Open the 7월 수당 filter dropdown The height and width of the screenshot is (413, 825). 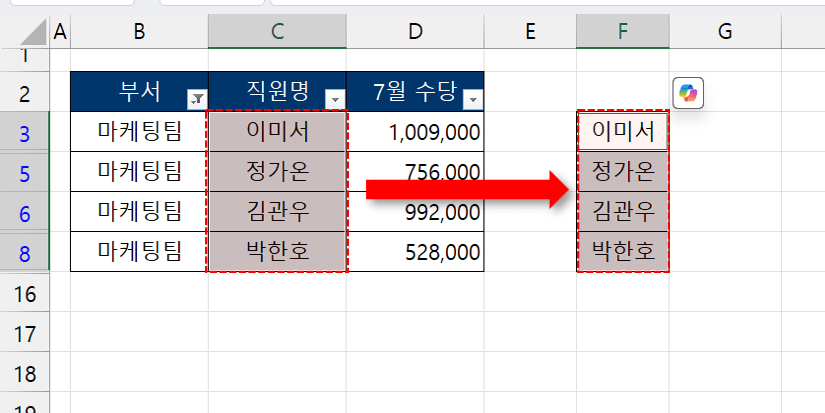473,99
